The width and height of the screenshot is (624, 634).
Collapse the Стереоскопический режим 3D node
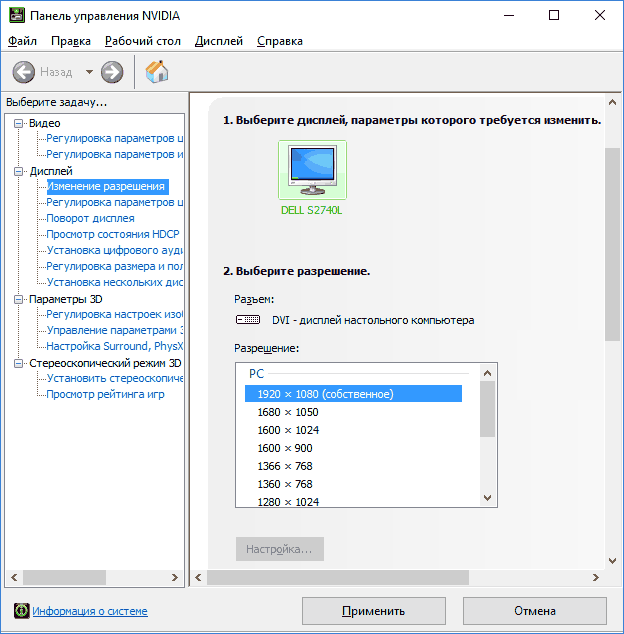18,363
